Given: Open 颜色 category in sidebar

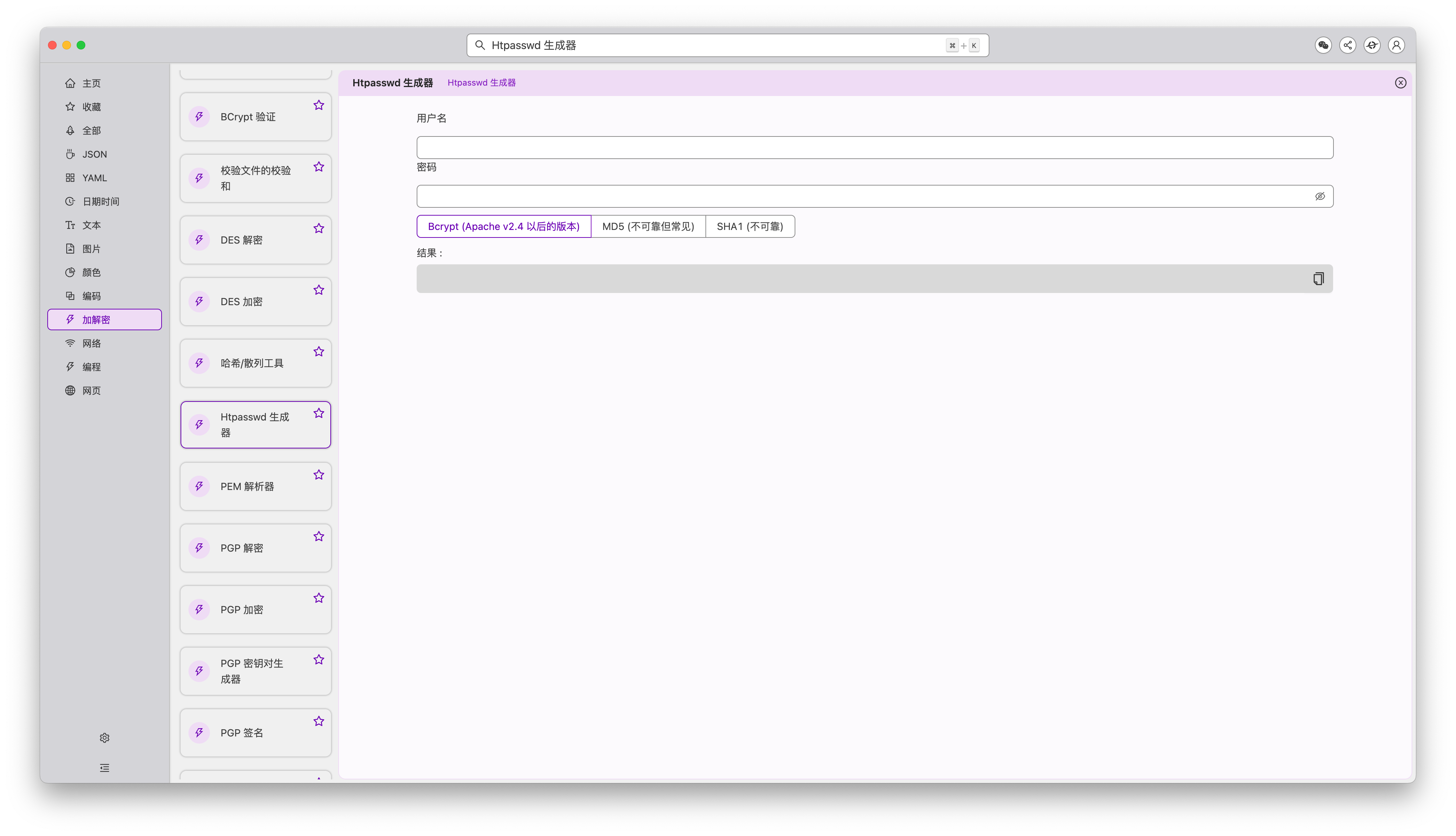Looking at the screenshot, I should (x=105, y=272).
